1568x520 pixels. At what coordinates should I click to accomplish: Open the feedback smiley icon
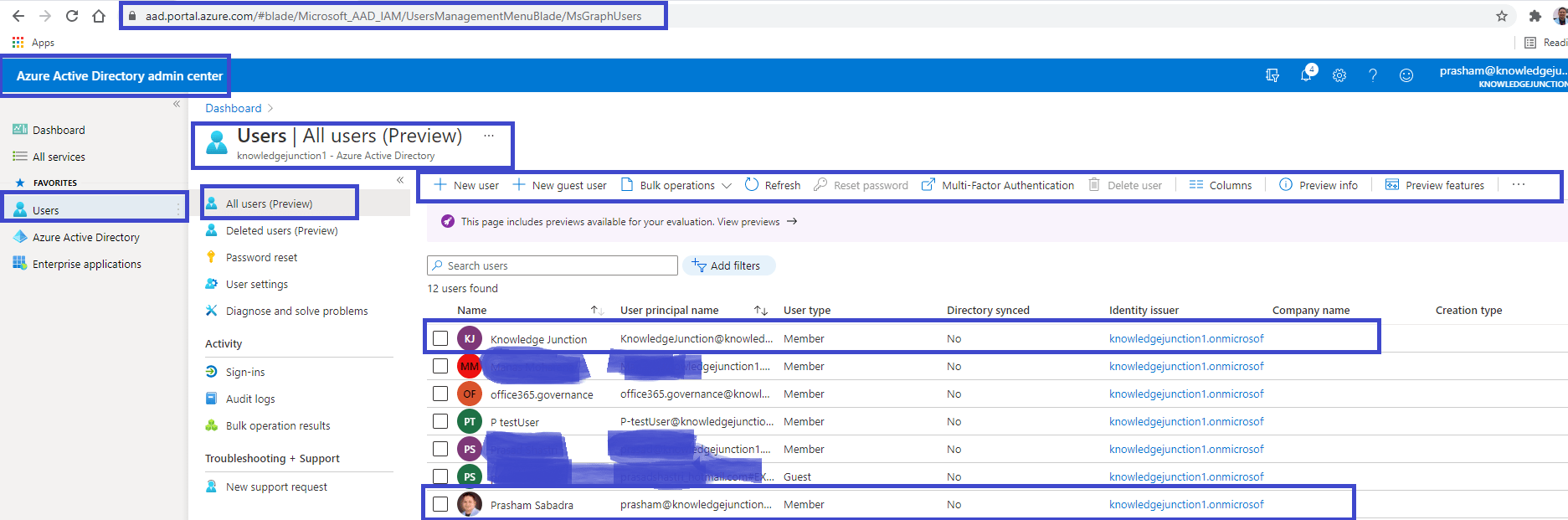pyautogui.click(x=1406, y=75)
